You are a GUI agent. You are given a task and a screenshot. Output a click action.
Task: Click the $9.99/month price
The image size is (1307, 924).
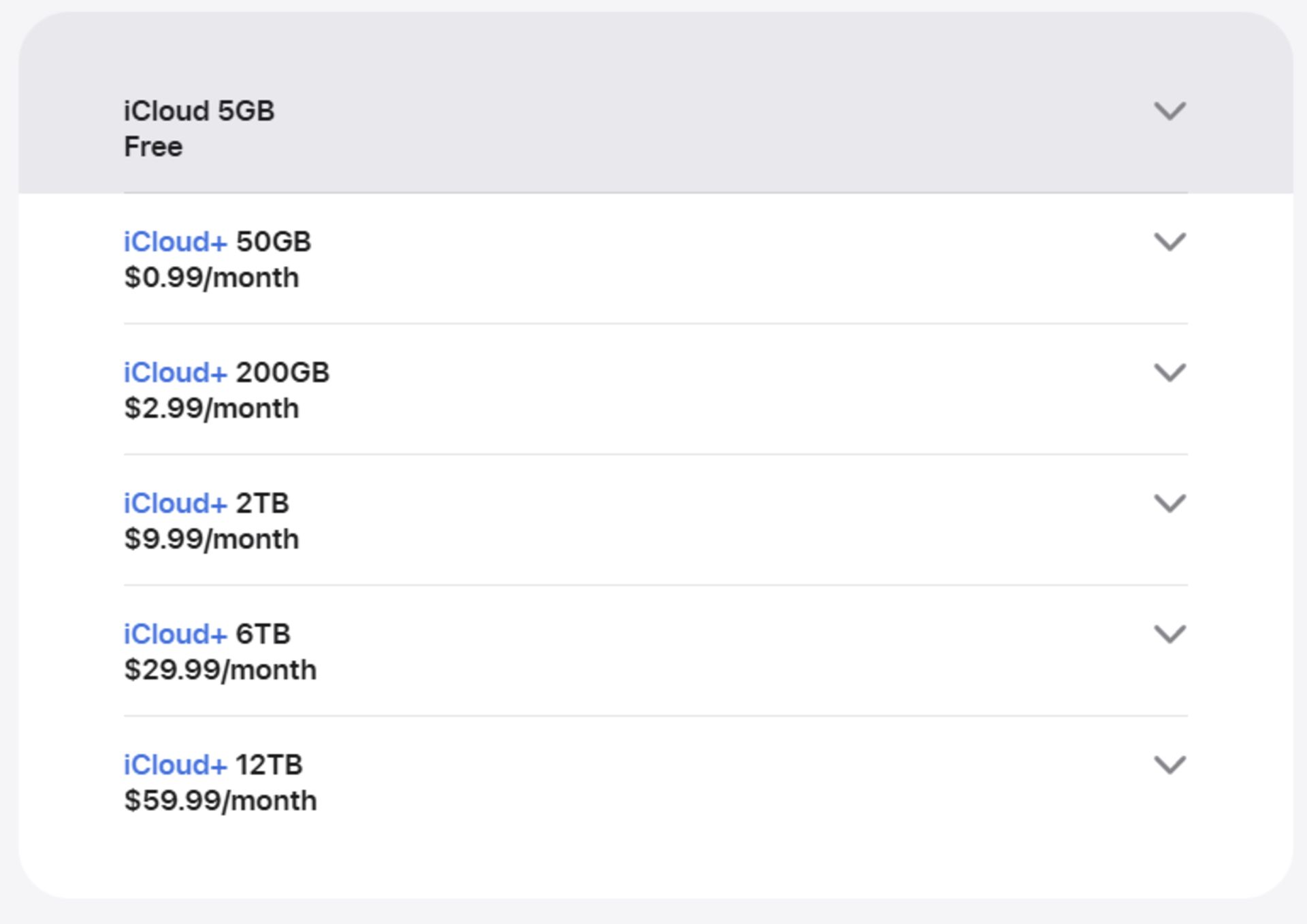pos(212,539)
